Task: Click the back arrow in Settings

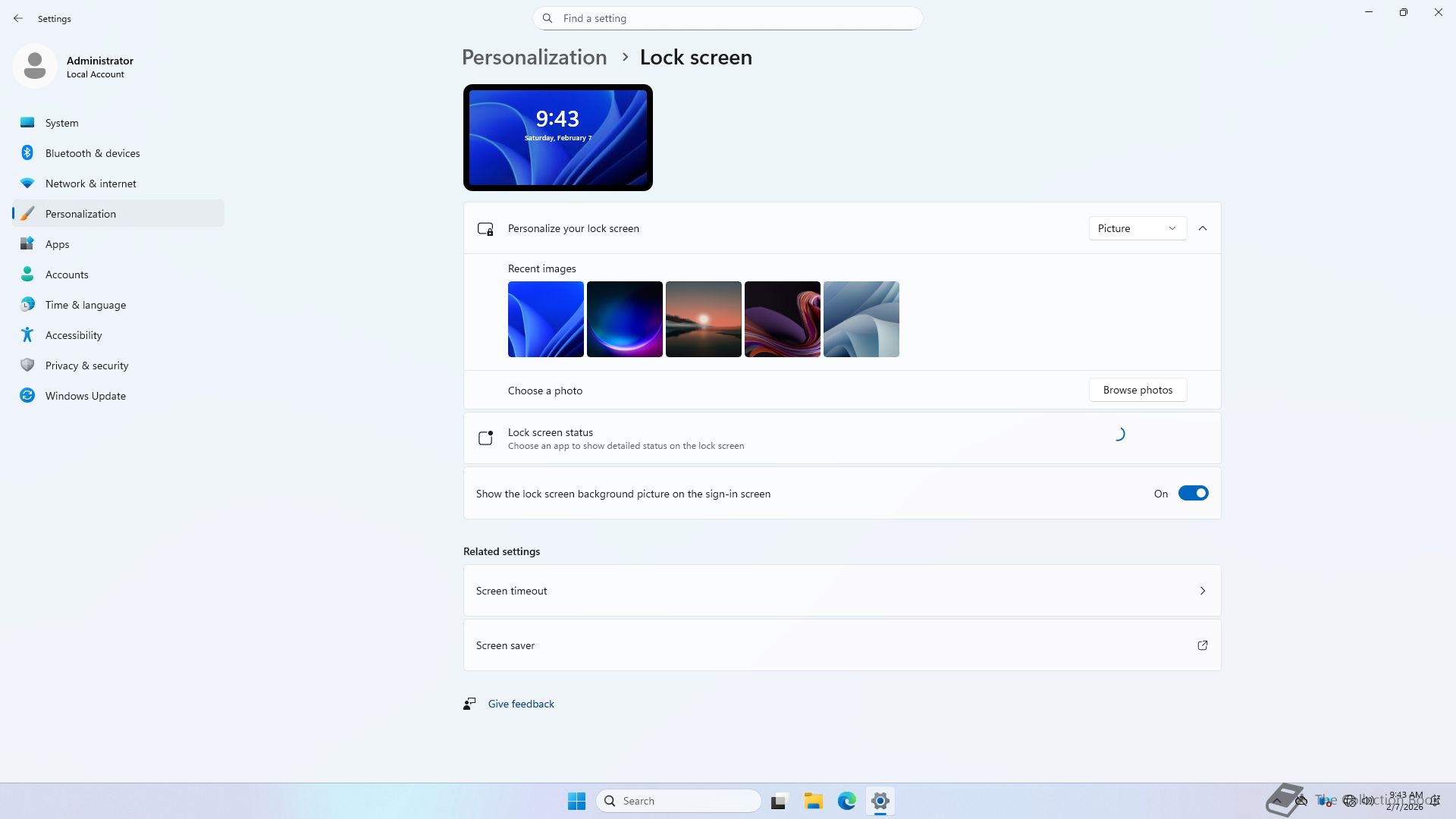Action: click(18, 18)
